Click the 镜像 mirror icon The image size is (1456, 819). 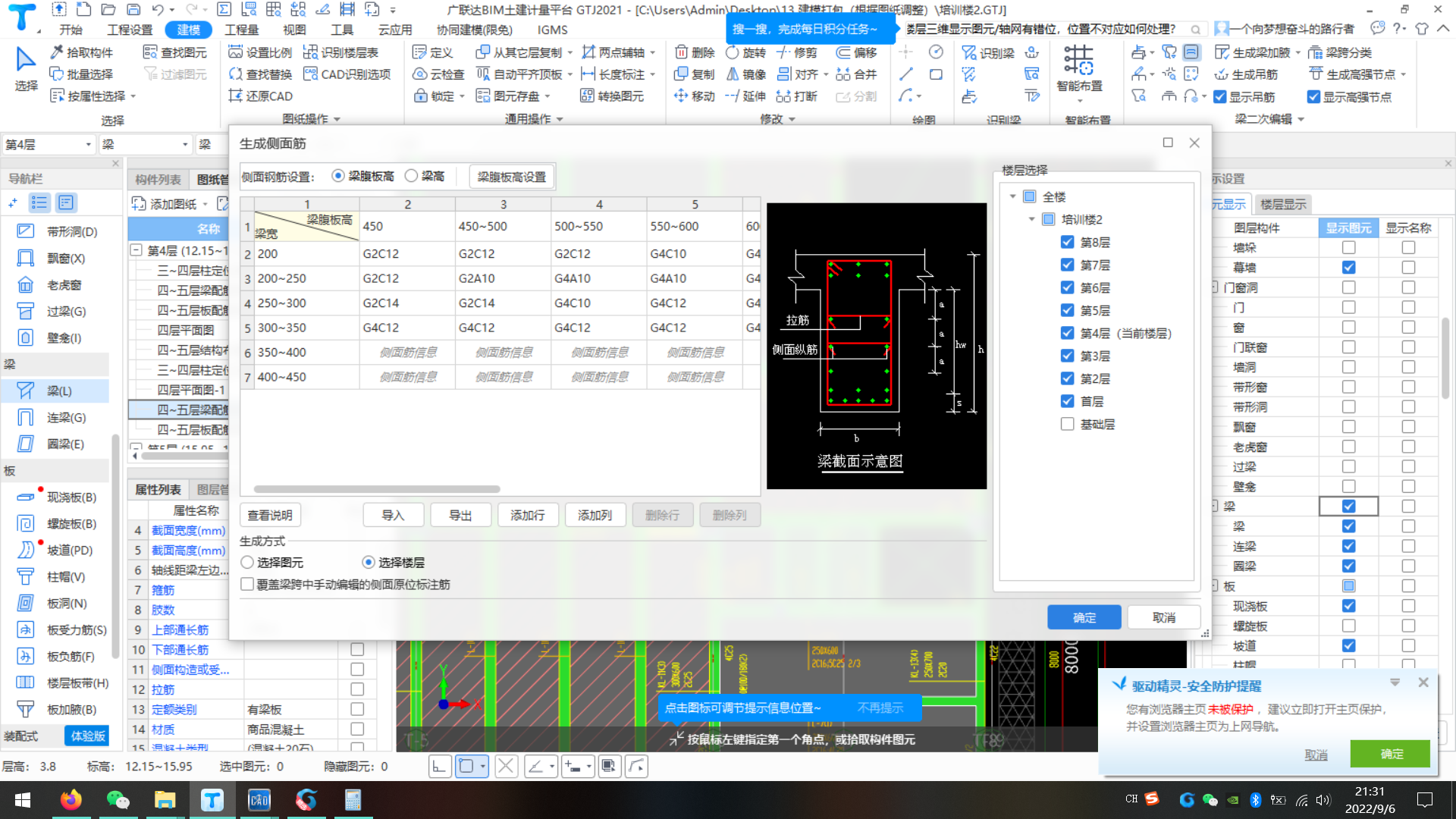733,74
